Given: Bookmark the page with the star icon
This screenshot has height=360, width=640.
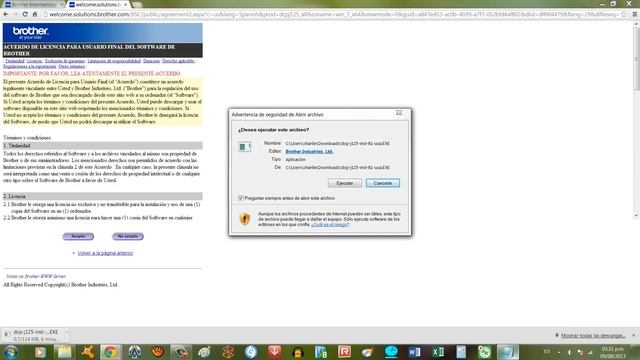Looking at the screenshot, I should pos(624,14).
